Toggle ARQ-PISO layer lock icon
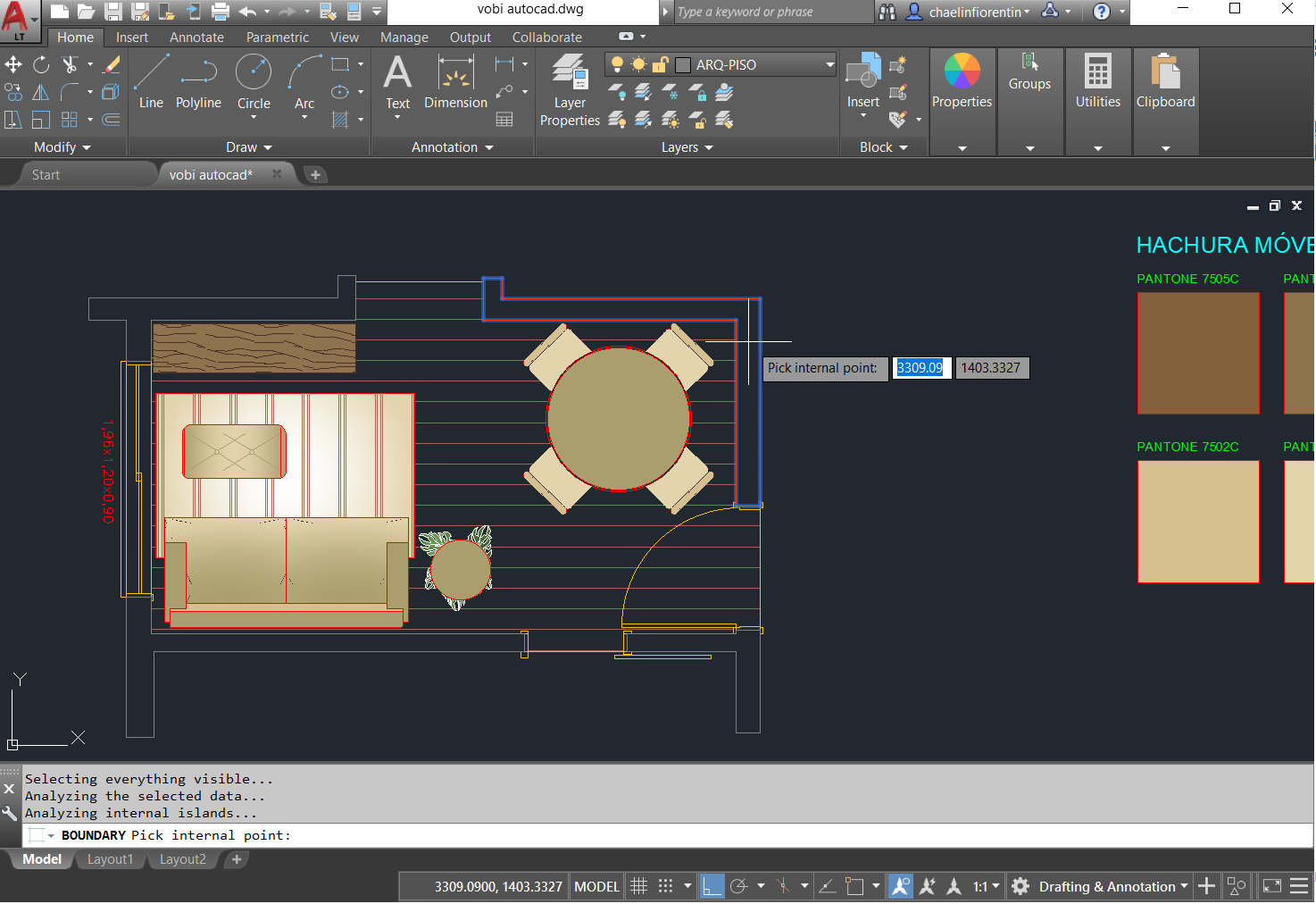 [x=660, y=64]
